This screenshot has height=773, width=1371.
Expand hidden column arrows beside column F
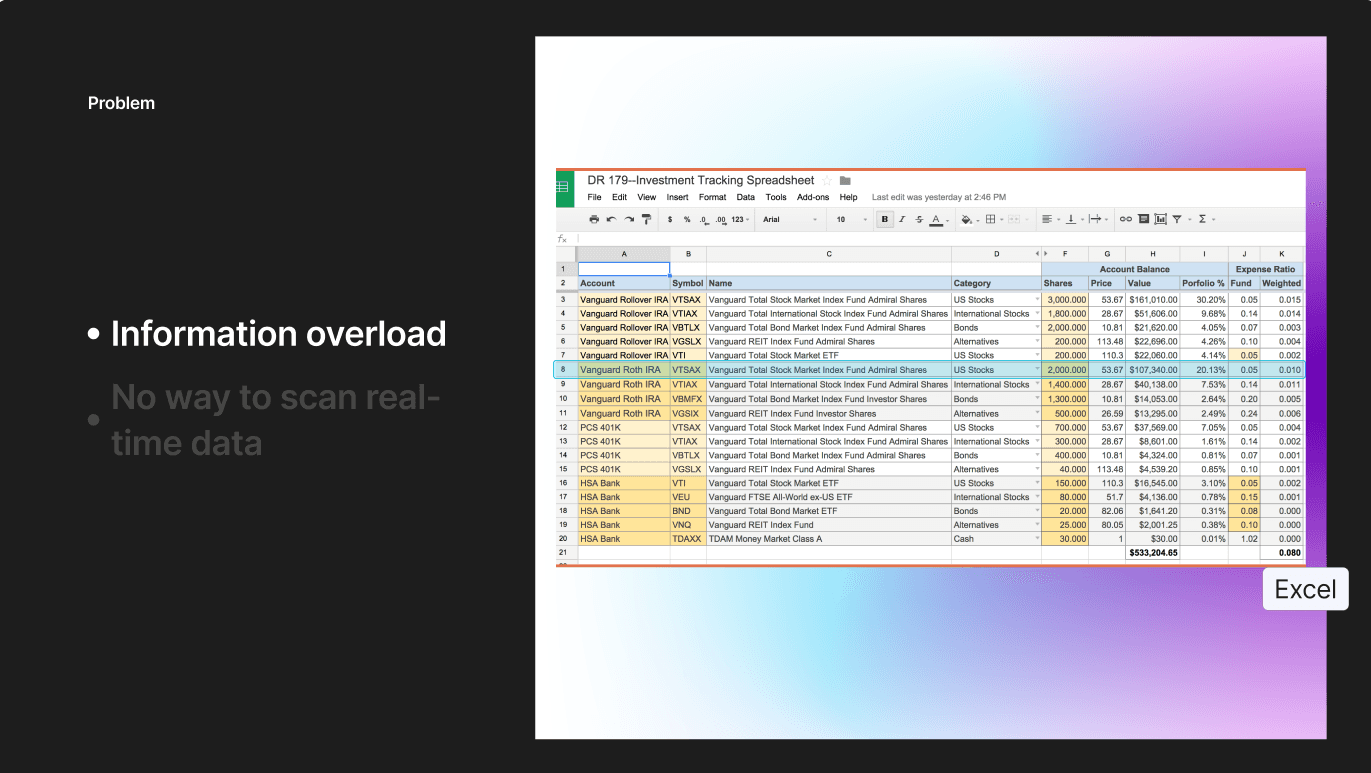click(1041, 254)
